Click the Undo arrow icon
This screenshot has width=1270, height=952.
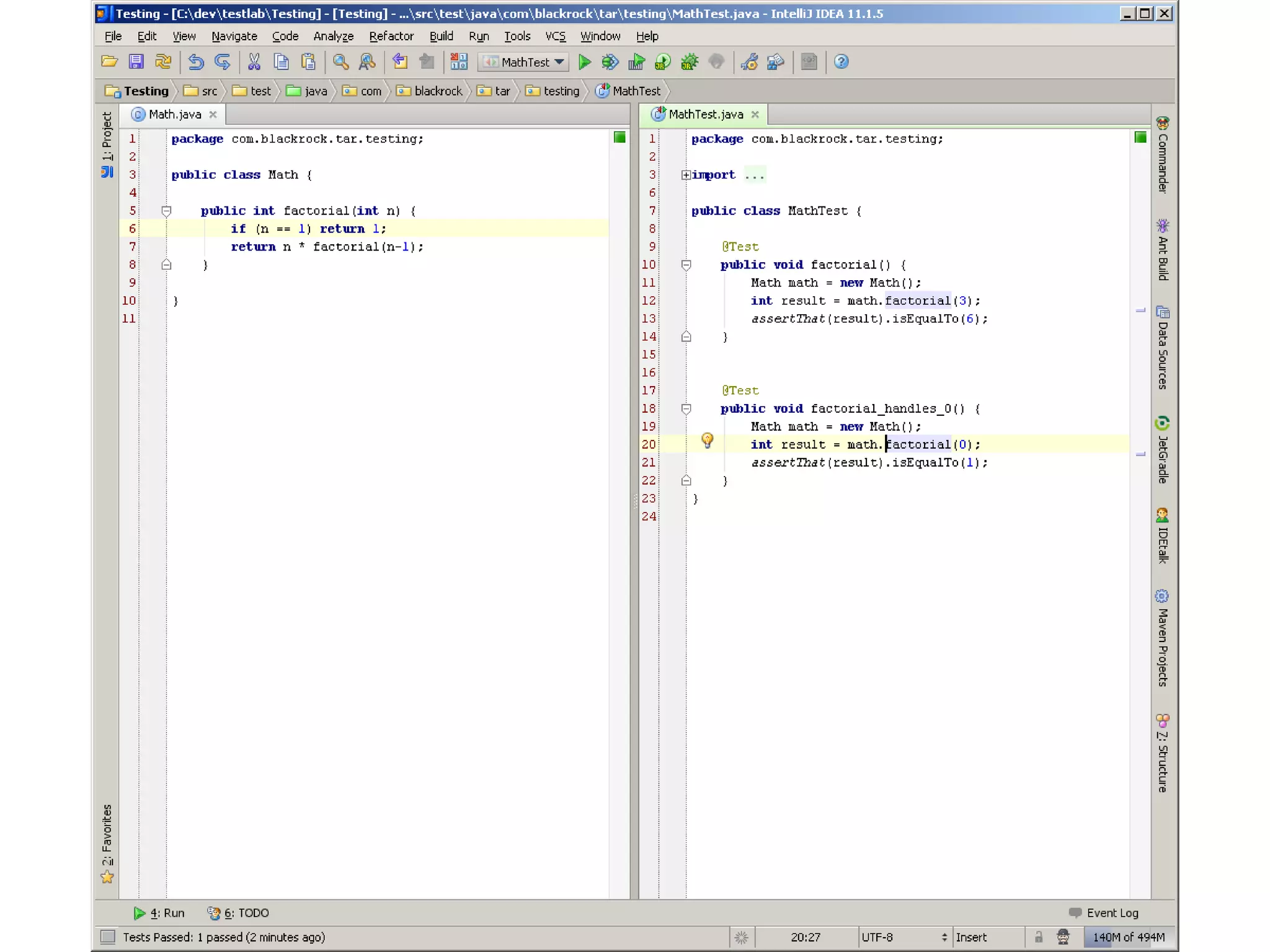pos(196,62)
